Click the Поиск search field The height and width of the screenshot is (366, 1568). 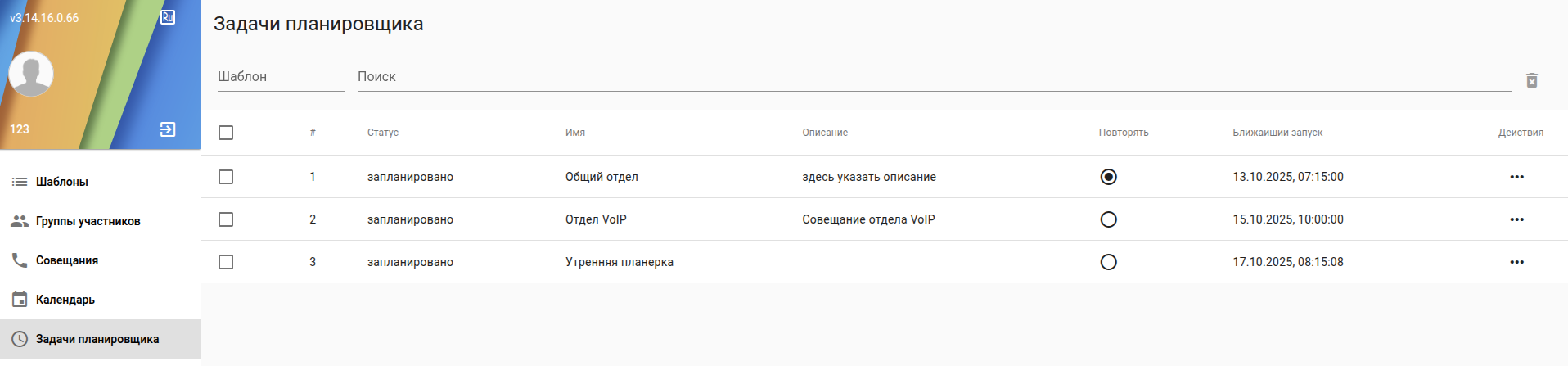point(933,77)
